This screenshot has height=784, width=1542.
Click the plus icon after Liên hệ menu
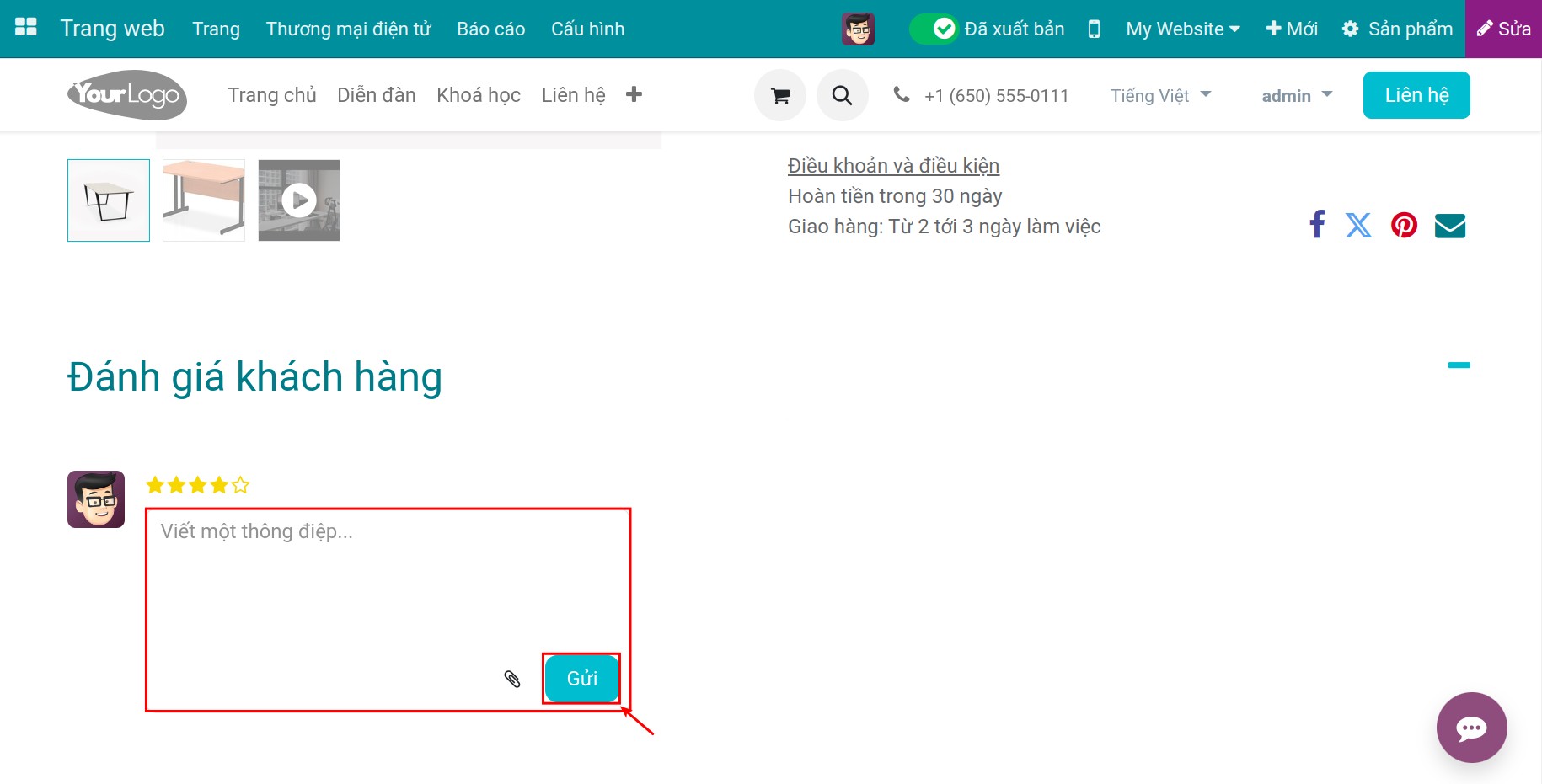[x=634, y=94]
